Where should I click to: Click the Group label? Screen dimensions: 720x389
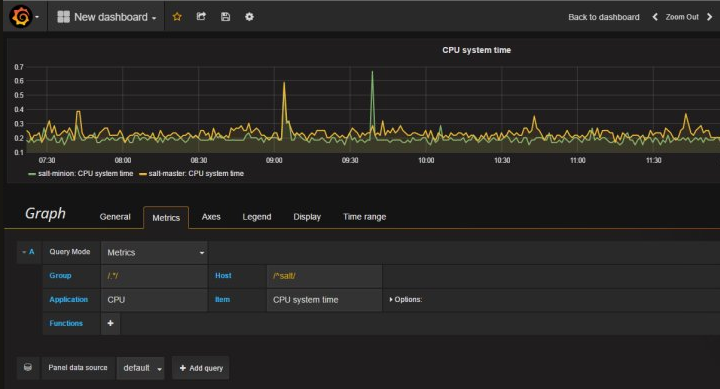[x=60, y=276]
